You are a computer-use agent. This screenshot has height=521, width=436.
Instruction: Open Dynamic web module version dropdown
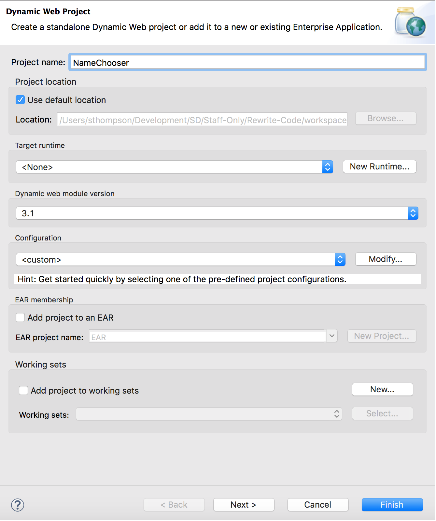coord(217,213)
